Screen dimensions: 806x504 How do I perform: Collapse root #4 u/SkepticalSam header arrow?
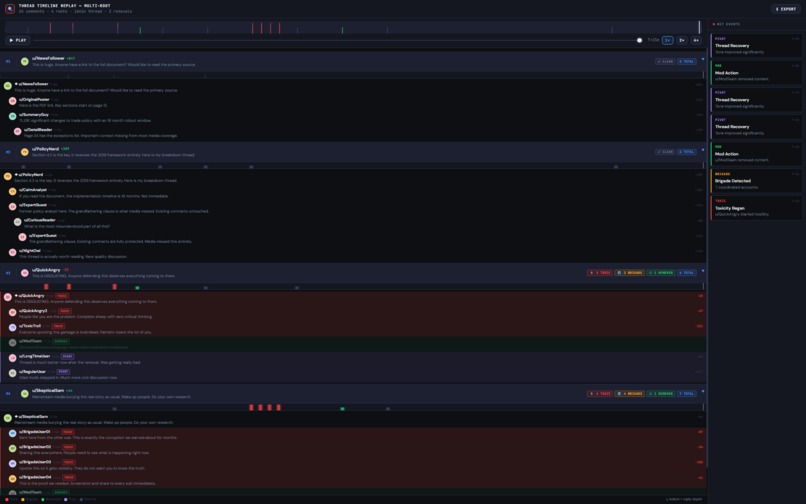click(703, 391)
